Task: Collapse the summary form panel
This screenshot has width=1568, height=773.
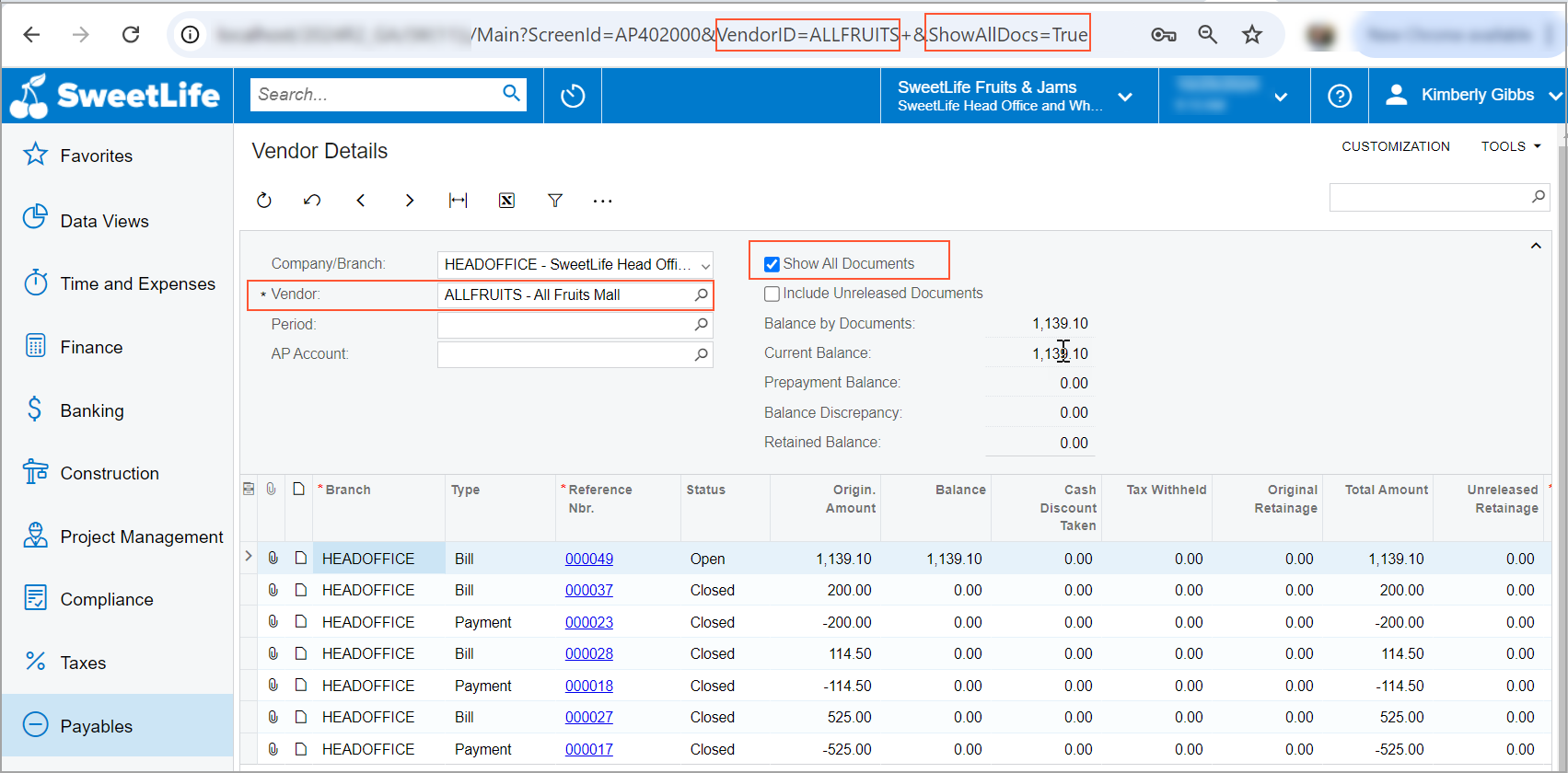Action: (x=1536, y=246)
